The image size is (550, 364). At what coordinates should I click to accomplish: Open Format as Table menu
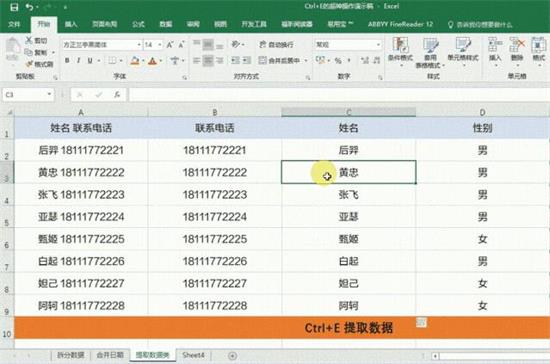tap(430, 52)
